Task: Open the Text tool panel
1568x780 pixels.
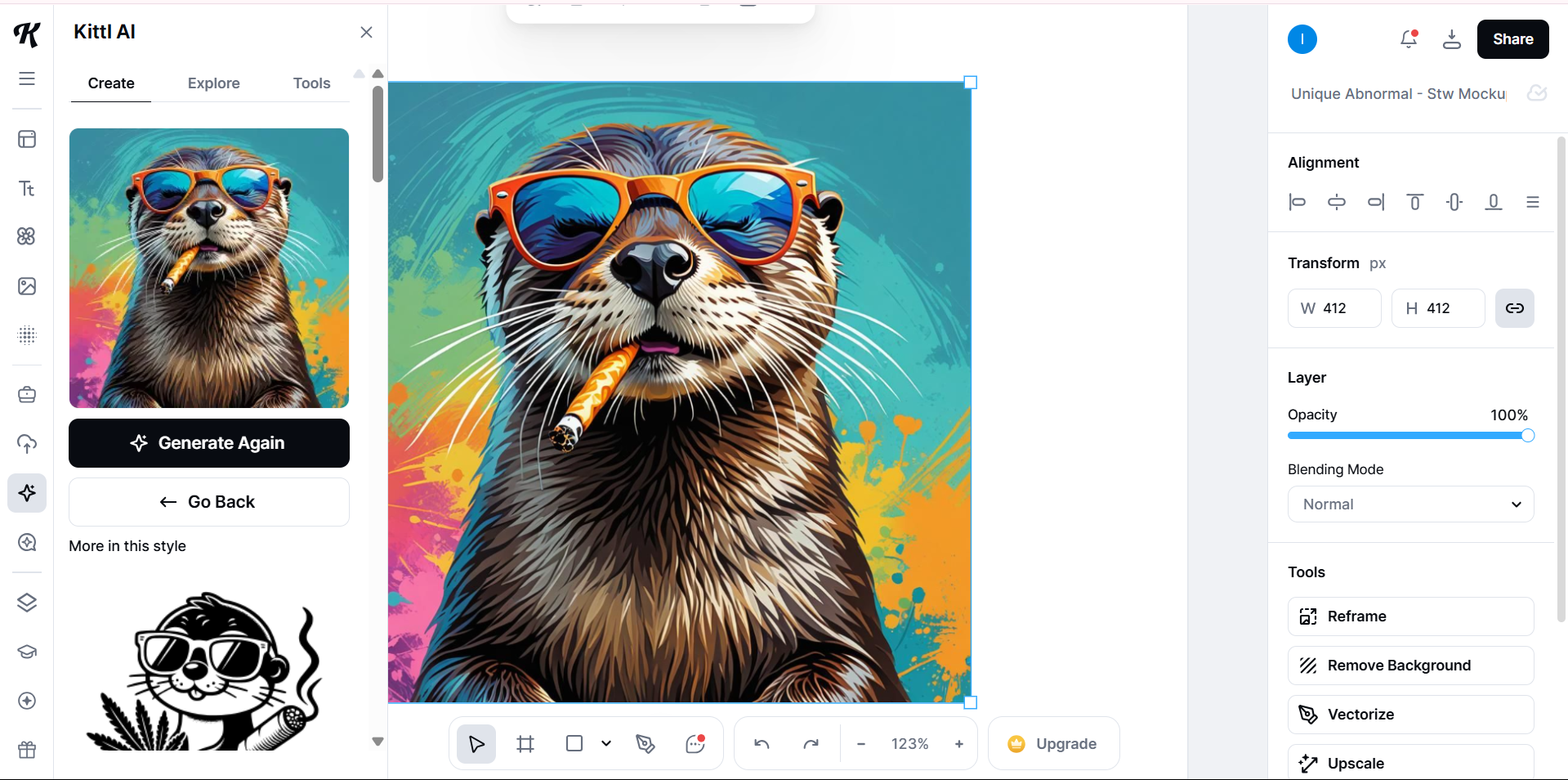Action: [x=27, y=188]
